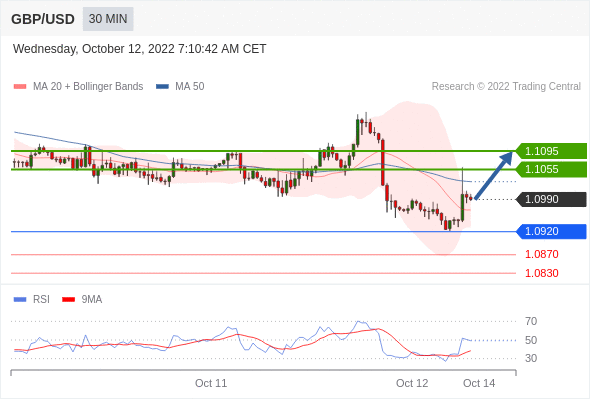Image resolution: width=590 pixels, height=400 pixels.
Task: Click the 30 MIN timeframe button
Action: tap(108, 19)
